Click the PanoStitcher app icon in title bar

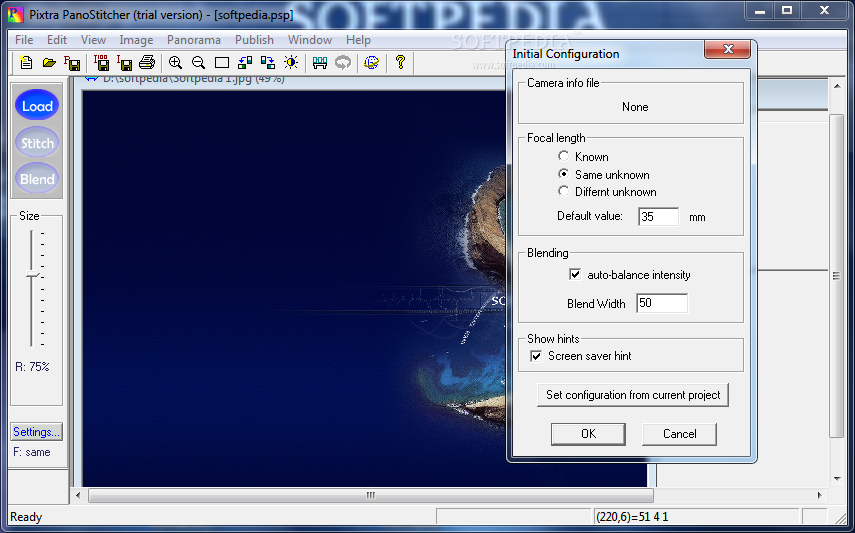(x=16, y=15)
